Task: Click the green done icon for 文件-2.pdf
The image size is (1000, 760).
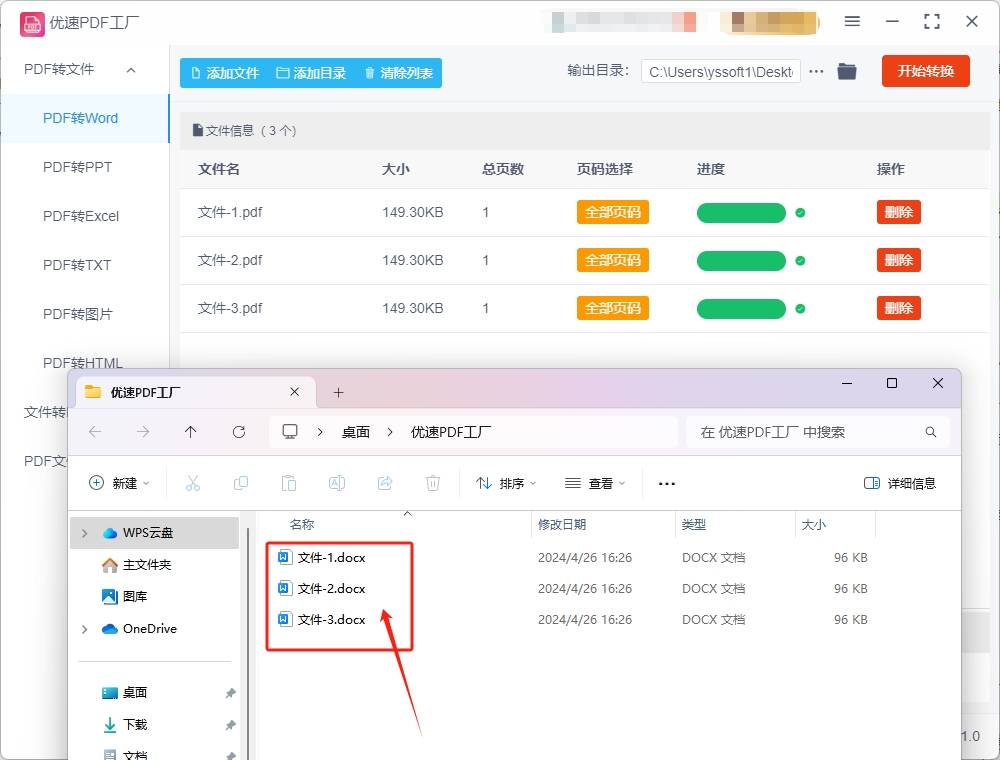Action: pyautogui.click(x=800, y=261)
